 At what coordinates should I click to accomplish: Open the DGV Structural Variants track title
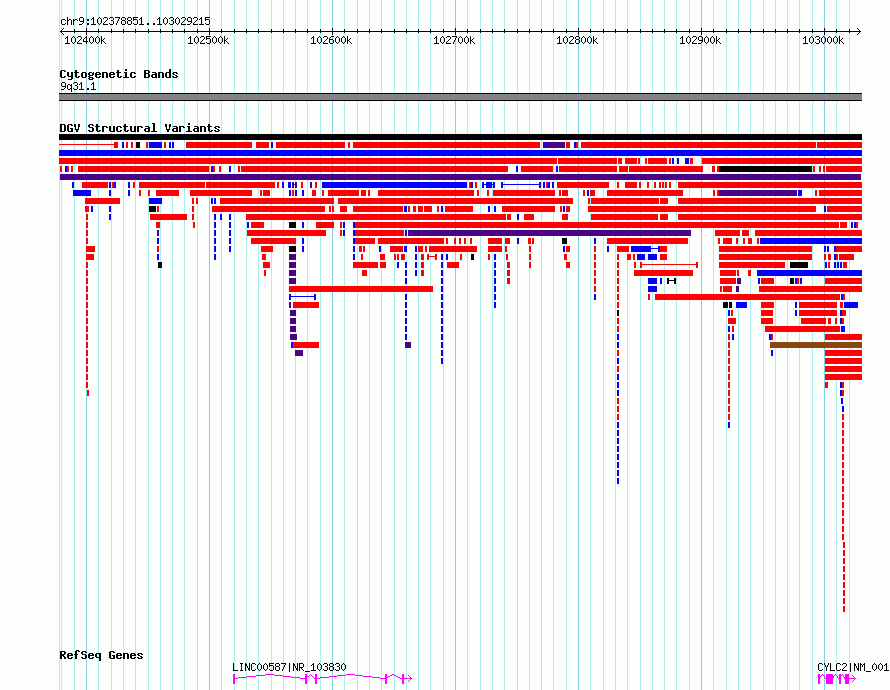coord(140,128)
